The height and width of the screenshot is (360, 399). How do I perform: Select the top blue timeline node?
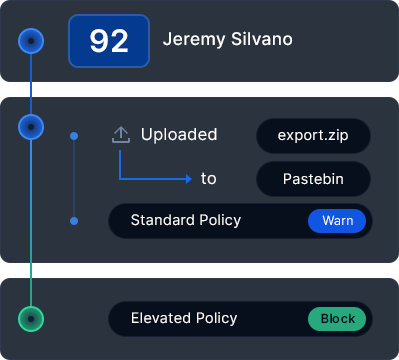(x=31, y=41)
